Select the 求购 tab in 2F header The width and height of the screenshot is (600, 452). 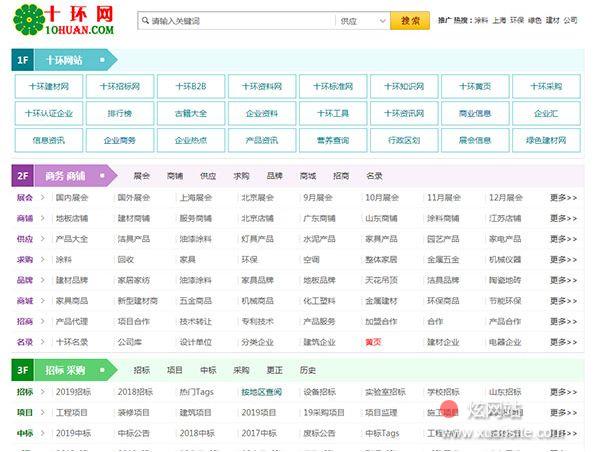tap(241, 176)
